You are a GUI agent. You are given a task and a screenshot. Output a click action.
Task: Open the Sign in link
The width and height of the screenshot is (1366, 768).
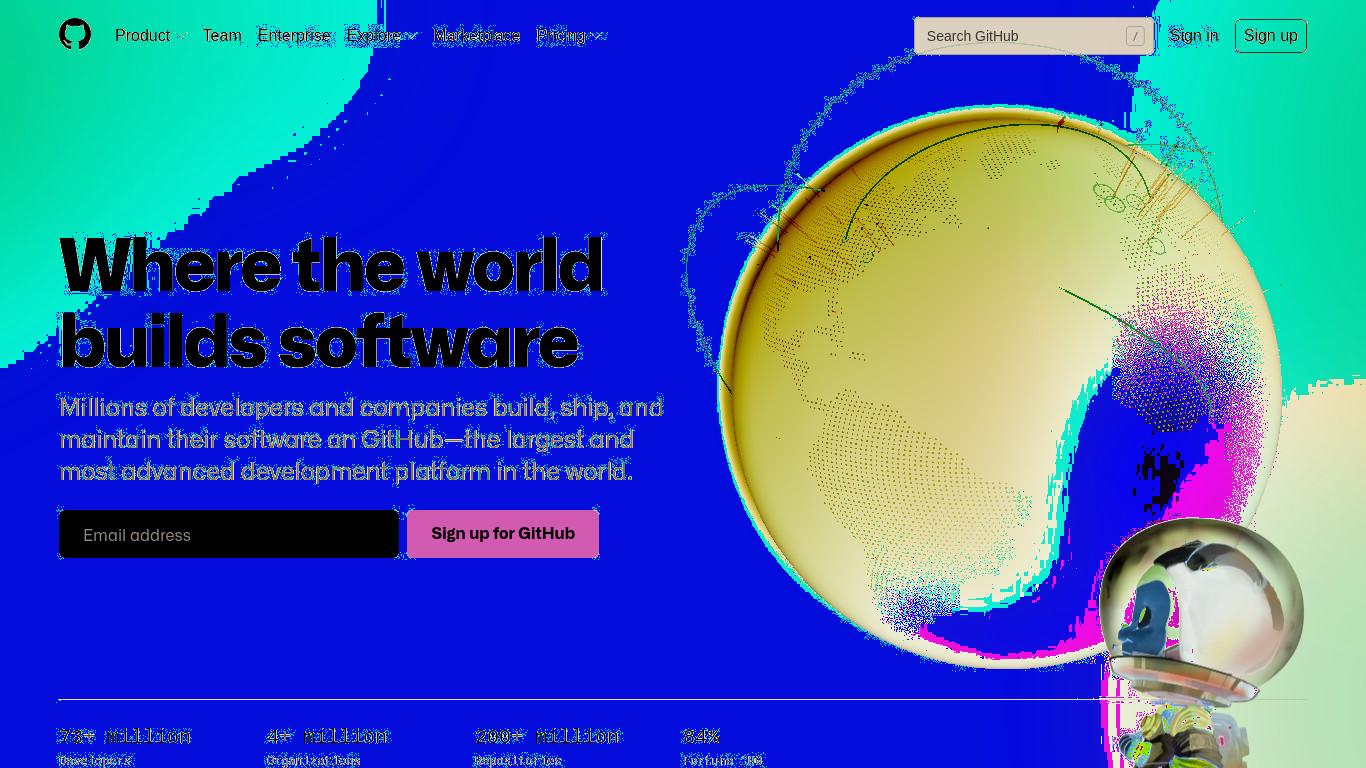coord(1194,36)
